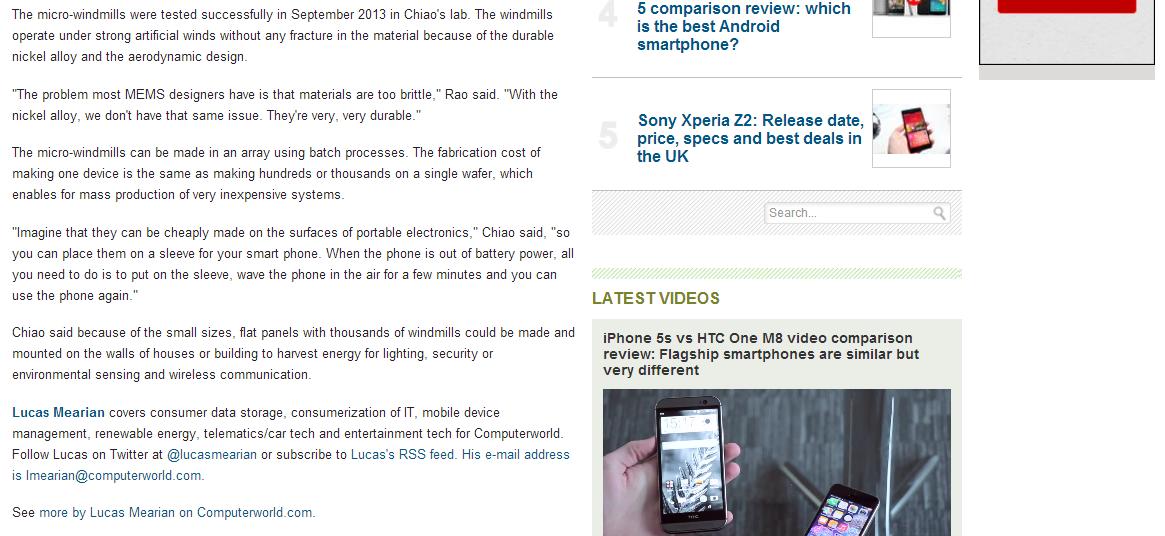Screen dimensions: 1165x536
Task: Click the number 4 ranking badge
Action: point(608,15)
